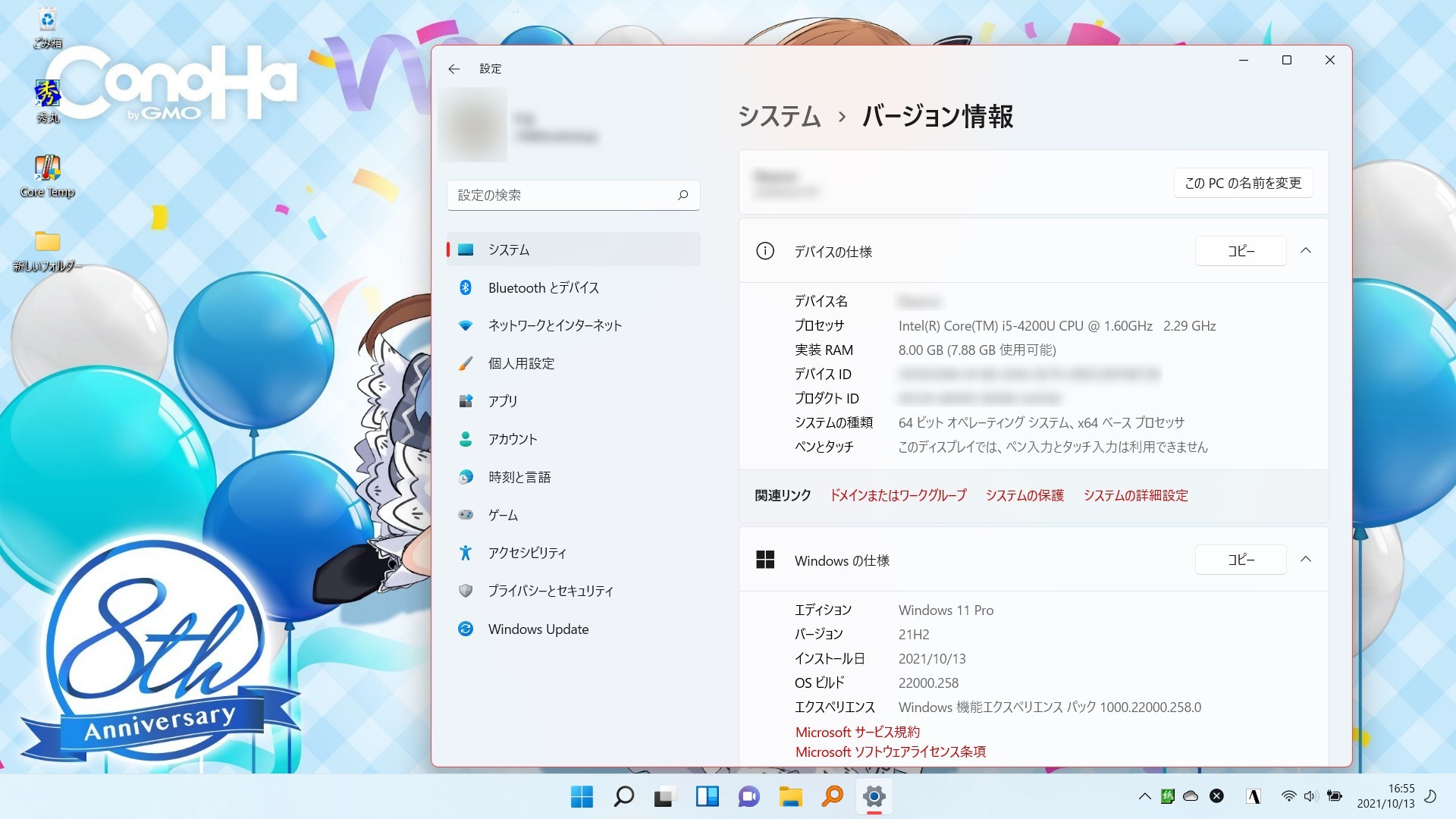Click システム in the breadcrumb header
Image resolution: width=1456 pixels, height=819 pixels.
click(x=779, y=117)
